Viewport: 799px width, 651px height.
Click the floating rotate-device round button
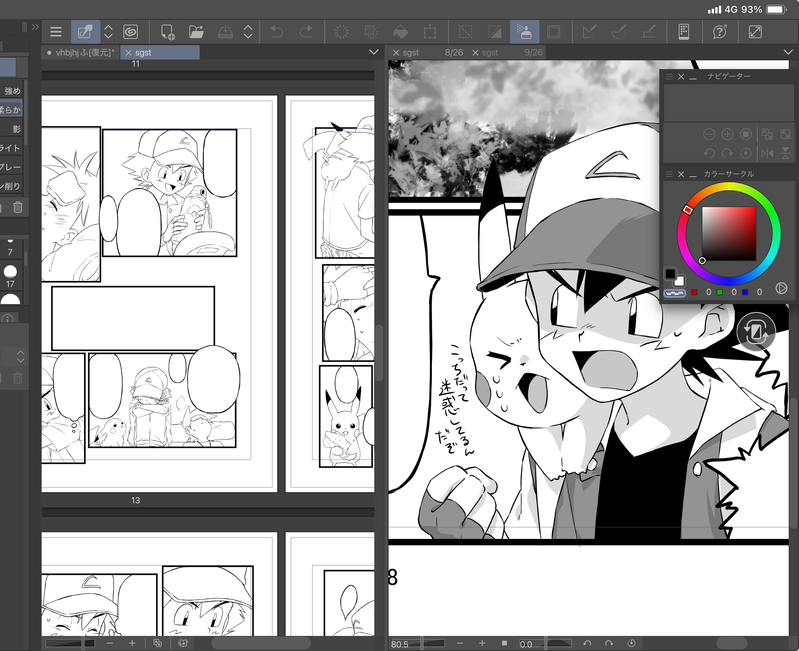click(x=756, y=332)
